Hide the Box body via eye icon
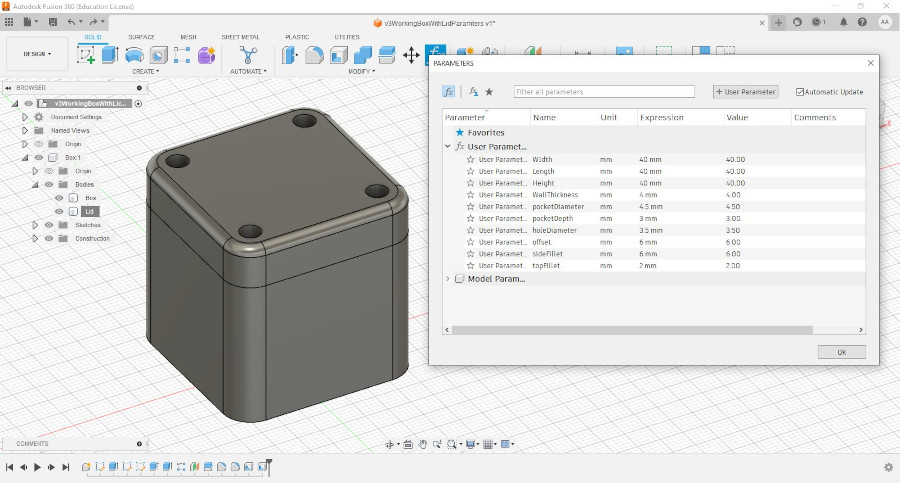 [x=59, y=198]
